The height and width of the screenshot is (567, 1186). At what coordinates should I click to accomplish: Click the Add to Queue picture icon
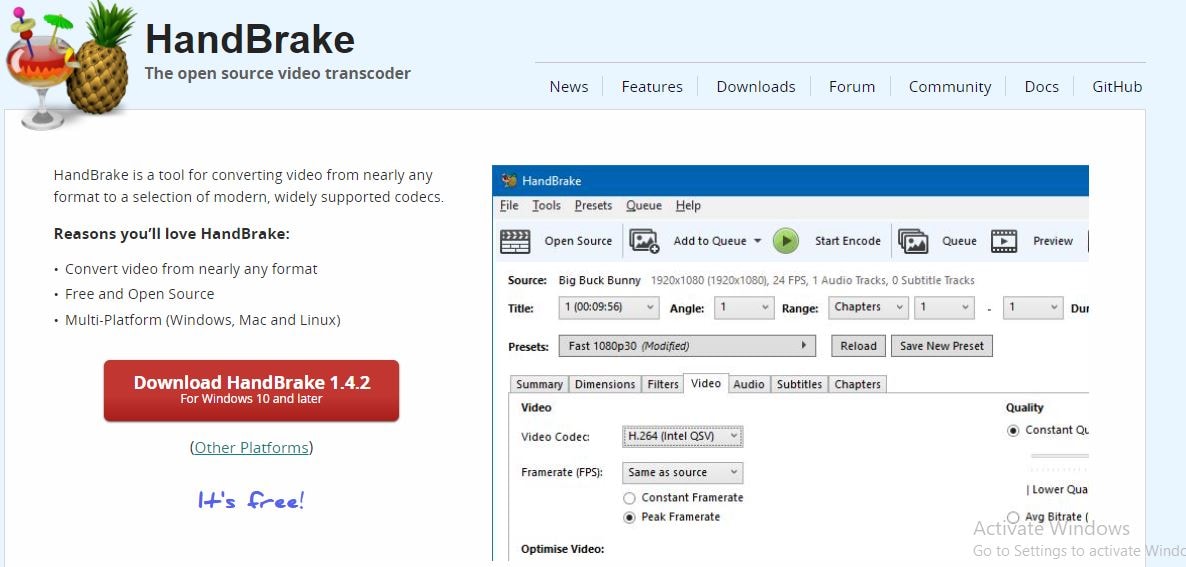(x=644, y=241)
